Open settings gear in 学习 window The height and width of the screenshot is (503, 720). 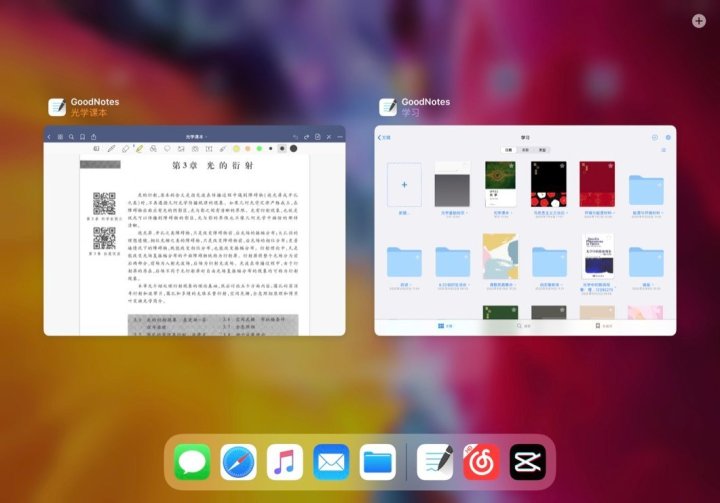[668, 137]
